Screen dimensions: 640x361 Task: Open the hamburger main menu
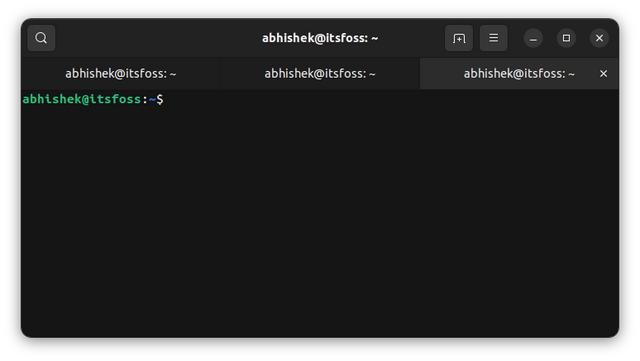pos(493,38)
